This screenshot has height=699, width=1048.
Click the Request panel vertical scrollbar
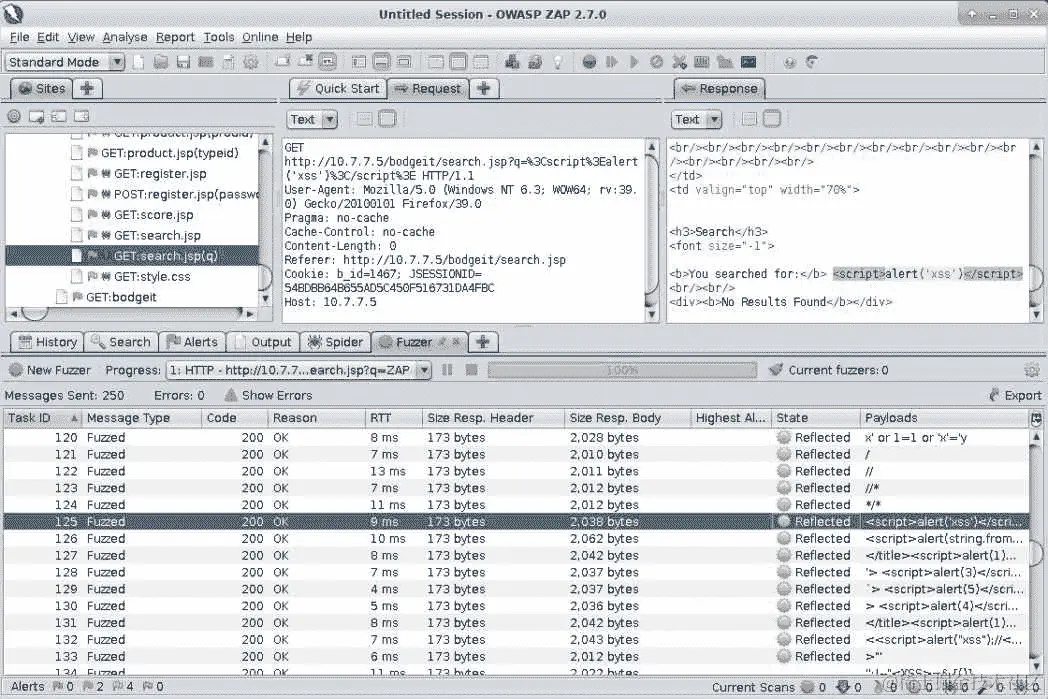tap(652, 231)
